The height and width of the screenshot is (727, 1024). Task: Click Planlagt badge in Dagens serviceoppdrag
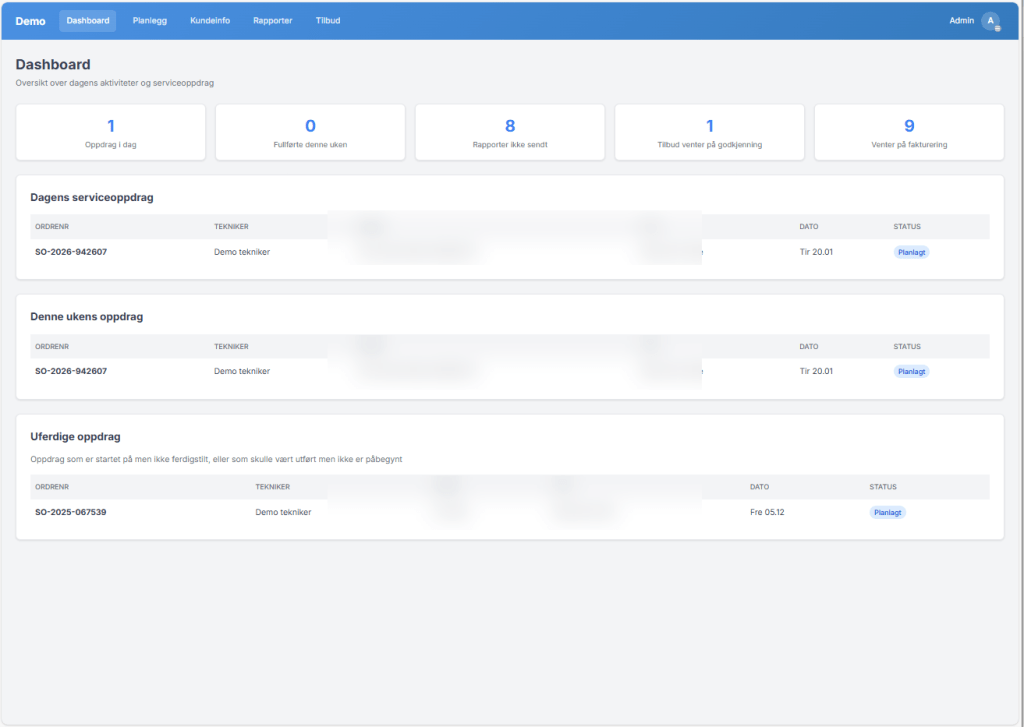tap(911, 252)
